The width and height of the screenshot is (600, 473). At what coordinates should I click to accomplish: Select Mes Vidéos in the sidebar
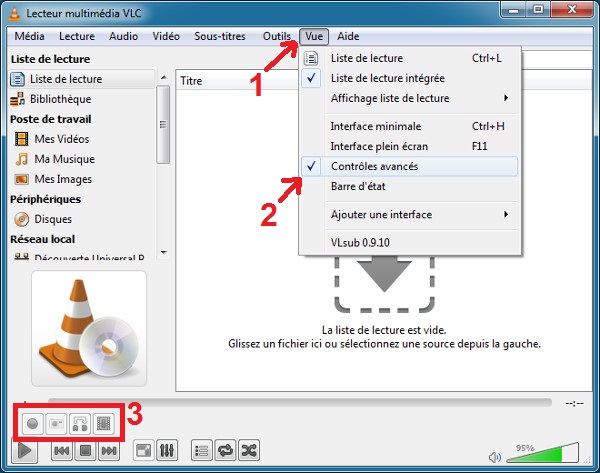click(64, 139)
